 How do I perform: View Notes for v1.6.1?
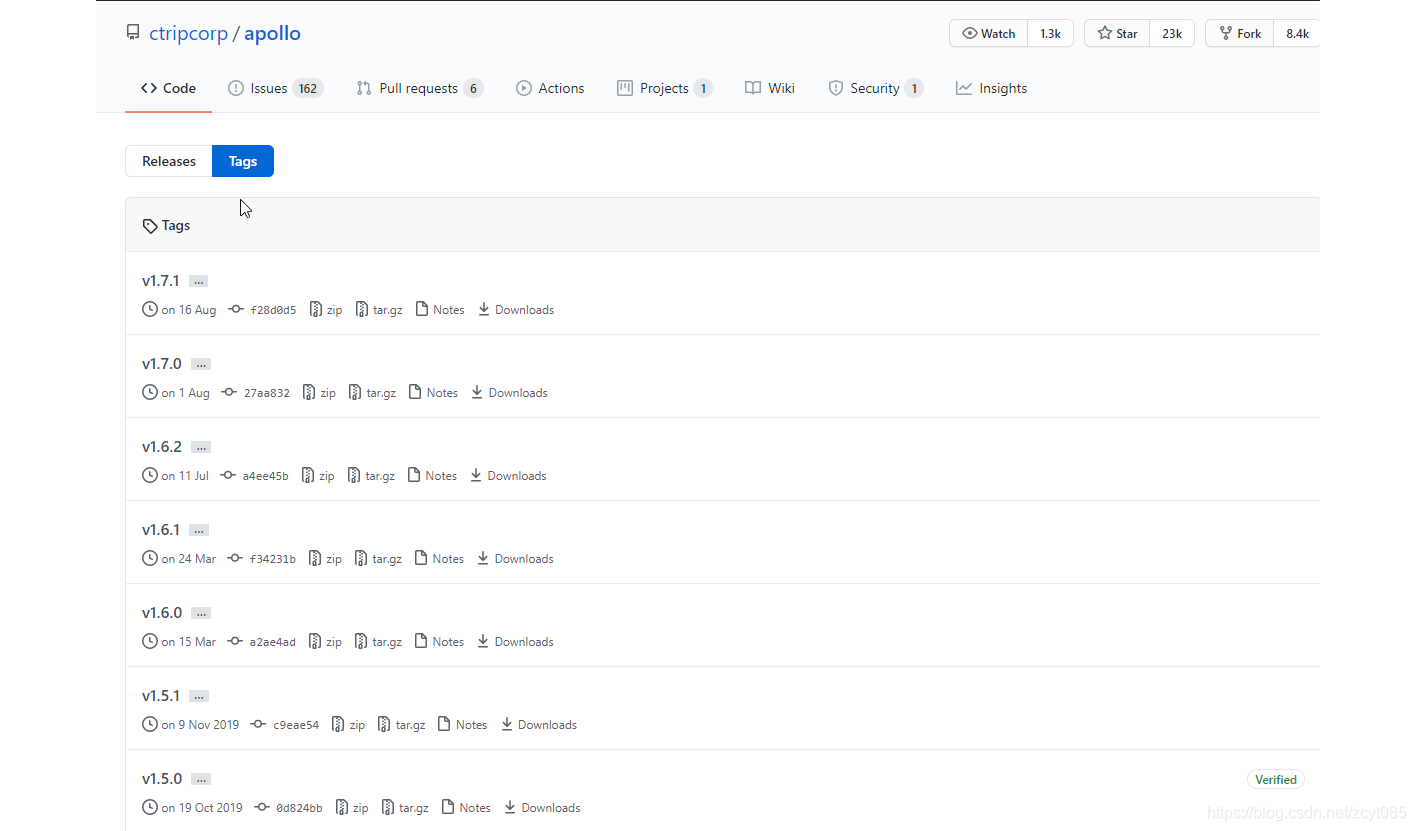pos(440,559)
